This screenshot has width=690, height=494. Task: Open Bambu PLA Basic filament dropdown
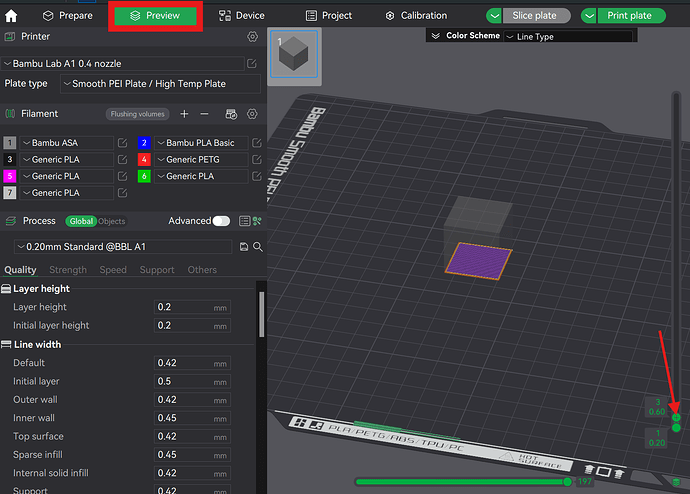[x=201, y=143]
